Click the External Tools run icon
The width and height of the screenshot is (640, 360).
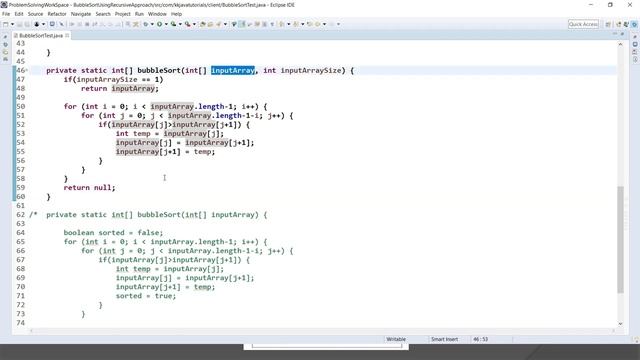click(x=187, y=24)
